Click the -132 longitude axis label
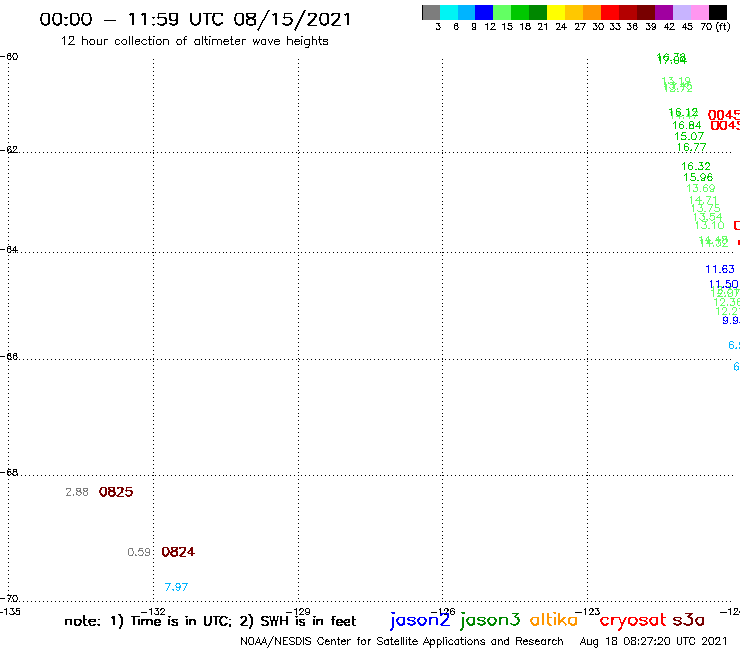 [x=153, y=612]
